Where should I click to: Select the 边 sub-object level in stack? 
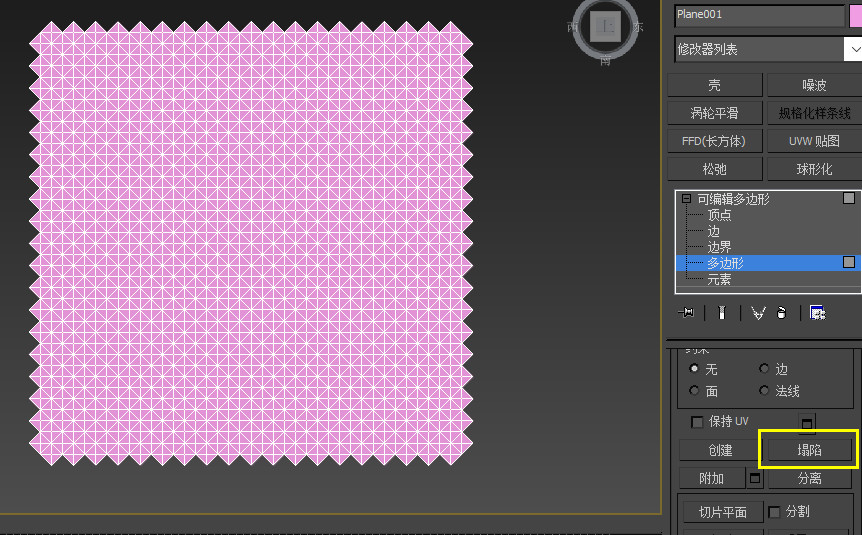713,231
